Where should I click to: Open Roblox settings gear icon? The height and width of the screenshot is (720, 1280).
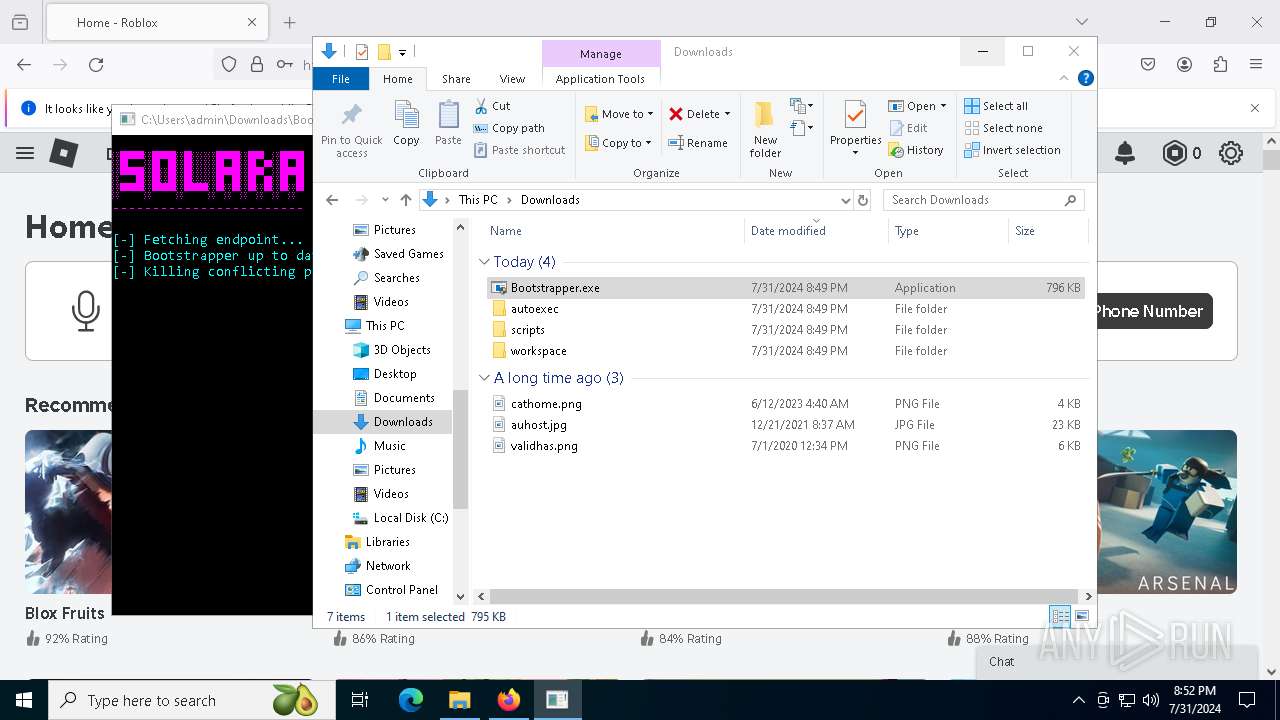1231,153
